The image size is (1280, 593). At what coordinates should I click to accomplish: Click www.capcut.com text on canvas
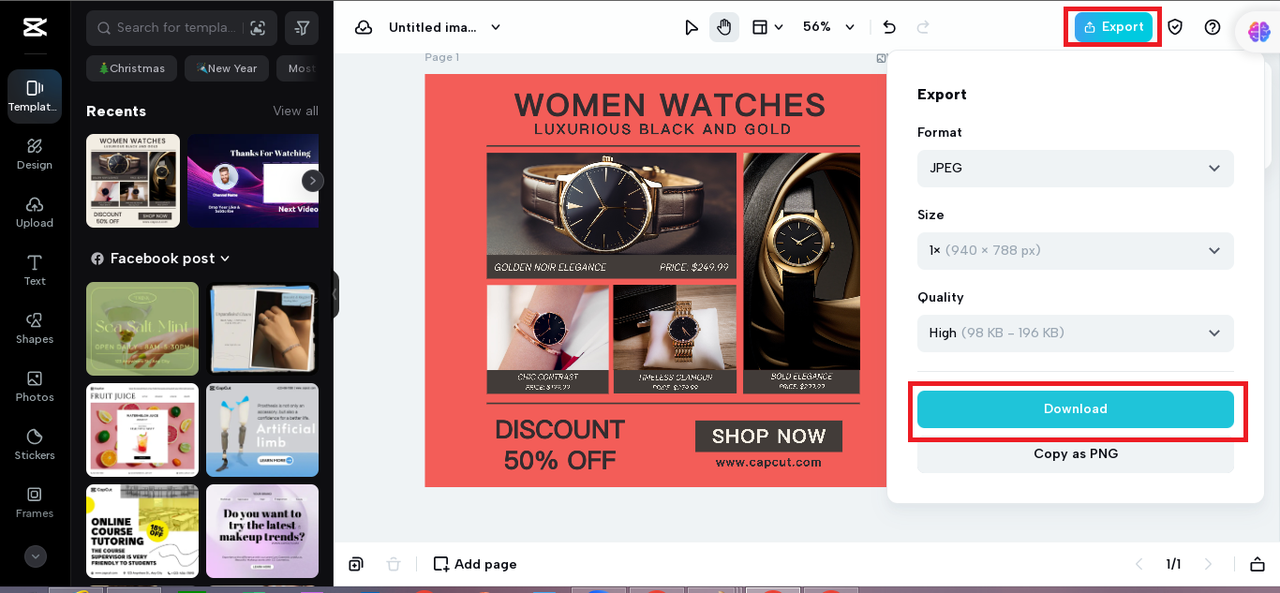(x=768, y=462)
